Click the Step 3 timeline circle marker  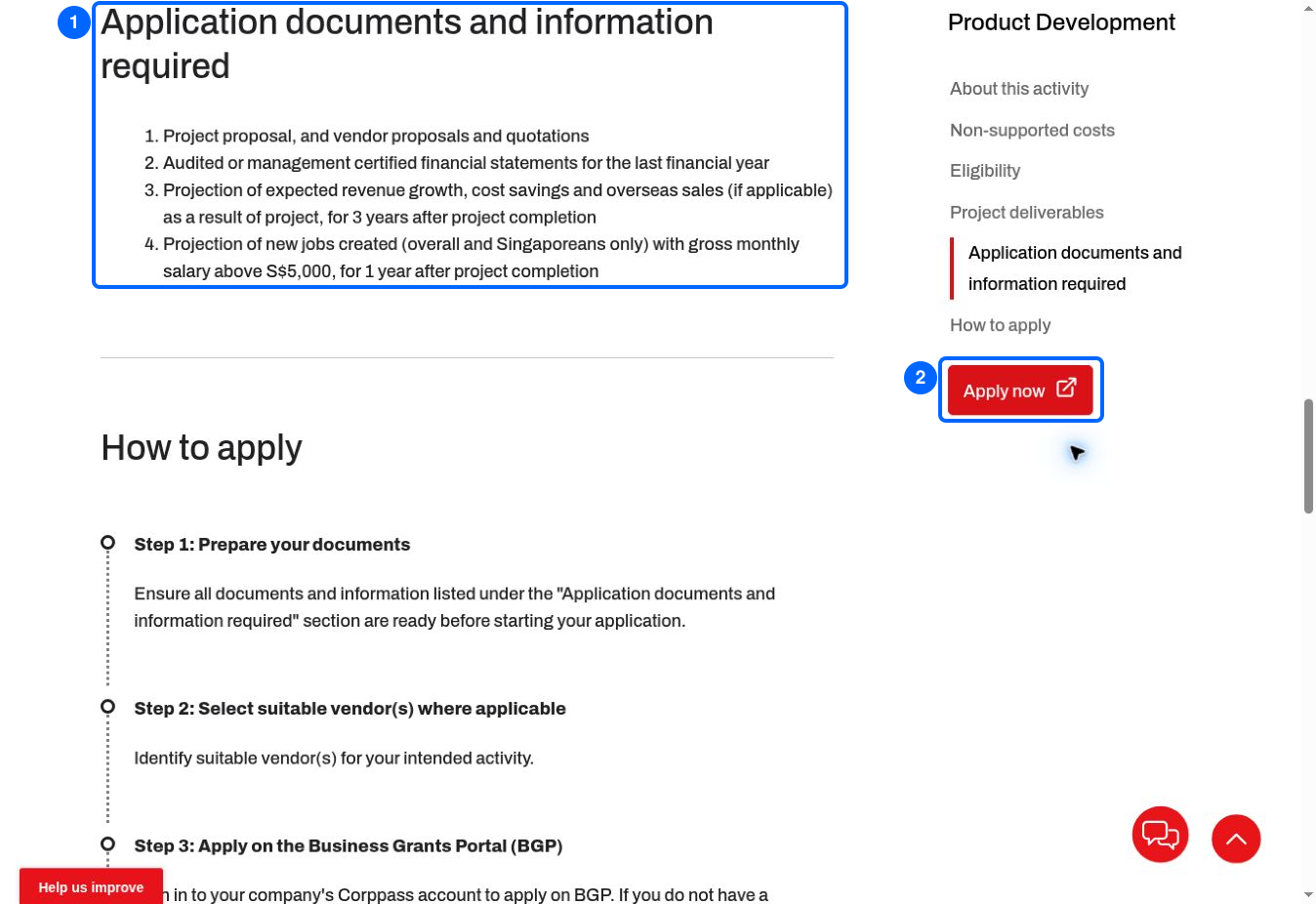coord(107,844)
